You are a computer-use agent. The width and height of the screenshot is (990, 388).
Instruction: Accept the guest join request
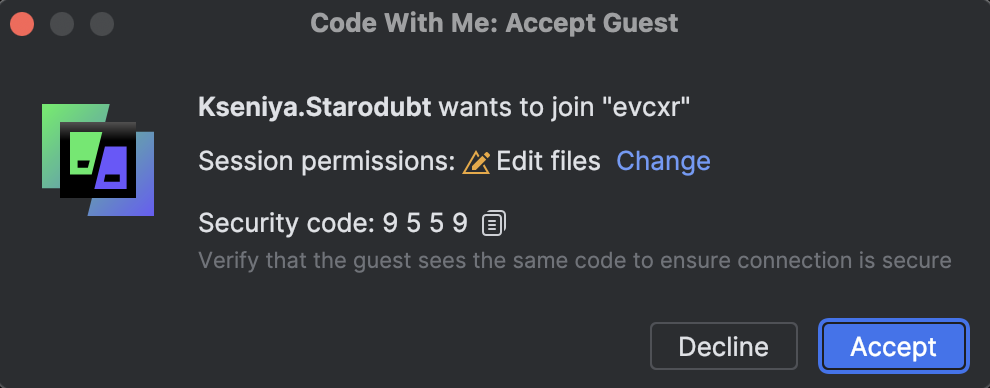click(x=893, y=346)
